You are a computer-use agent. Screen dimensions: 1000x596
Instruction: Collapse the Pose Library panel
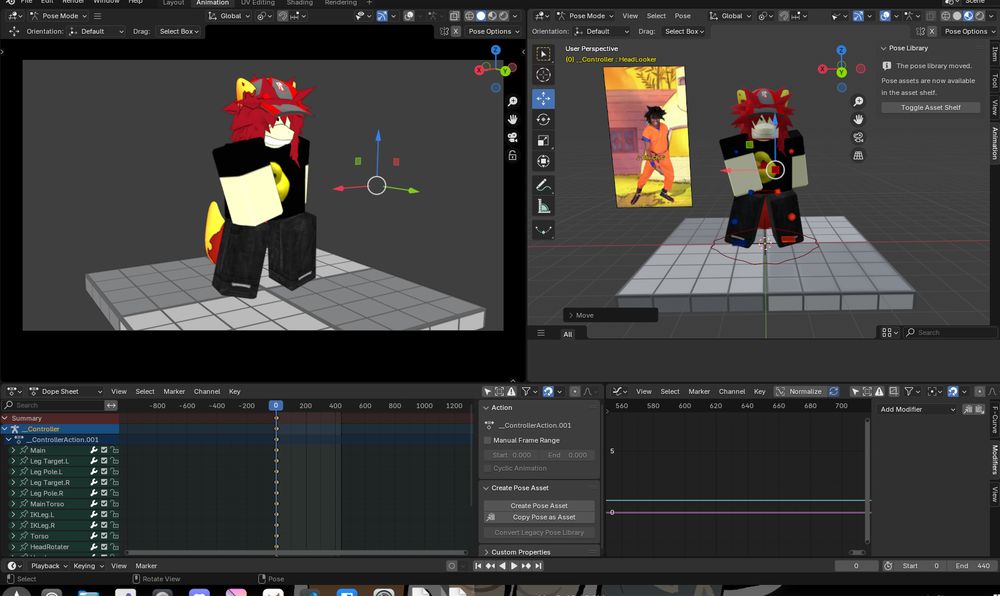pos(883,48)
